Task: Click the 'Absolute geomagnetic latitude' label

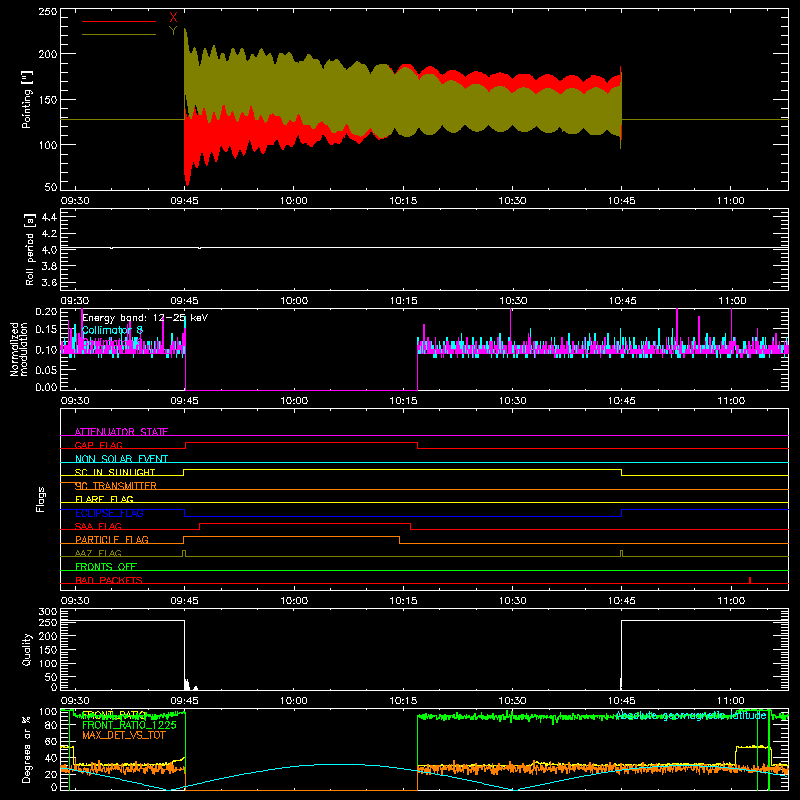Action: click(691, 715)
